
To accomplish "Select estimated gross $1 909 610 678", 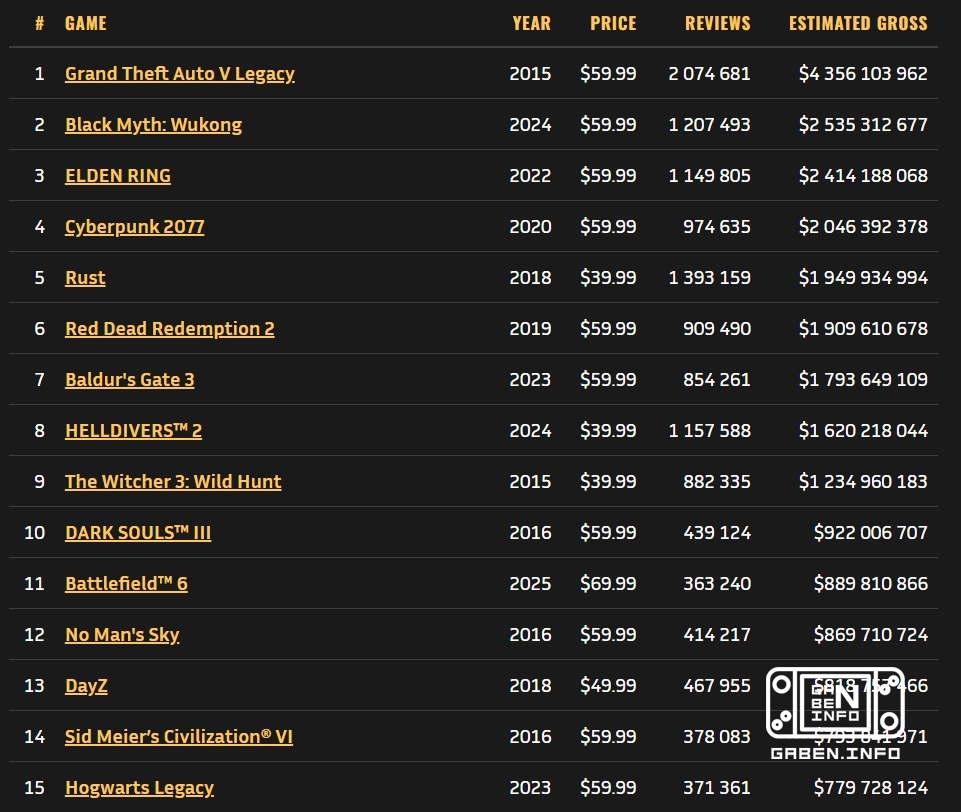I will 863,328.
